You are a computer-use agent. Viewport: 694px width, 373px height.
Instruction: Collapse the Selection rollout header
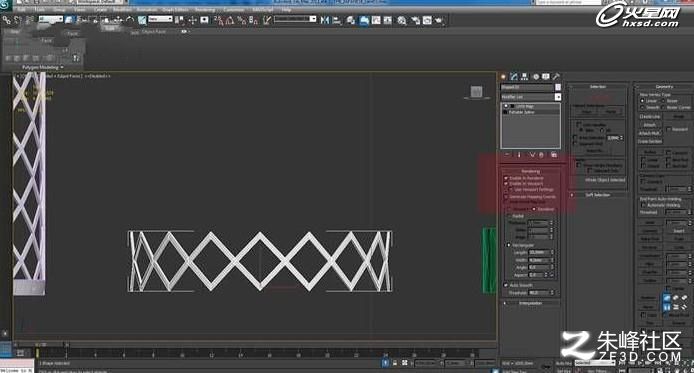coord(598,87)
